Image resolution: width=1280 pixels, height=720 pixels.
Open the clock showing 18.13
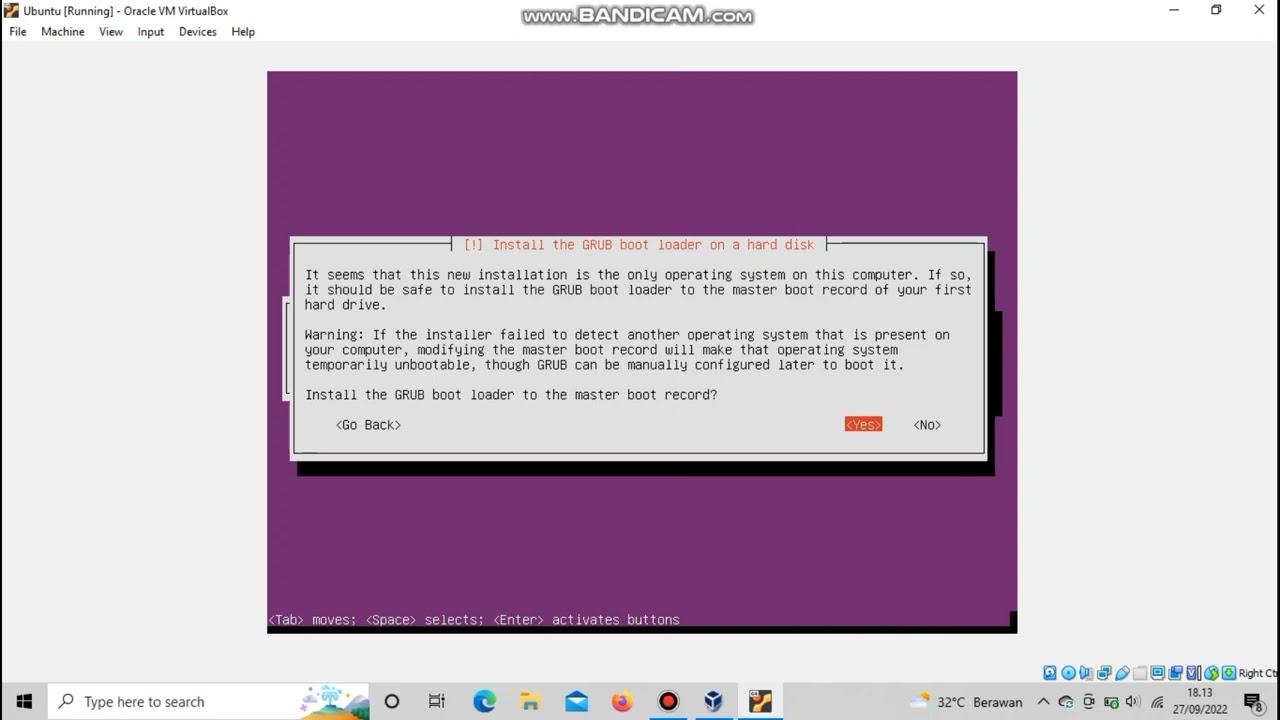[x=1200, y=701]
